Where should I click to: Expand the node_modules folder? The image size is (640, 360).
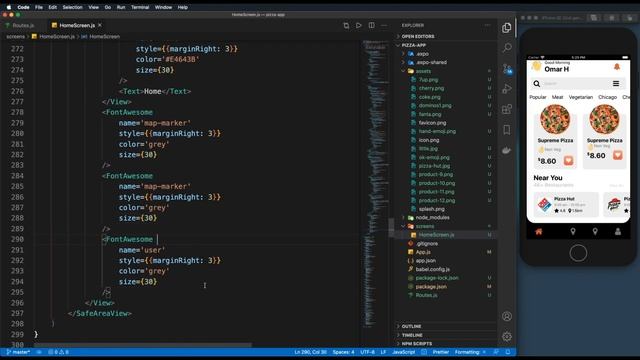432,218
